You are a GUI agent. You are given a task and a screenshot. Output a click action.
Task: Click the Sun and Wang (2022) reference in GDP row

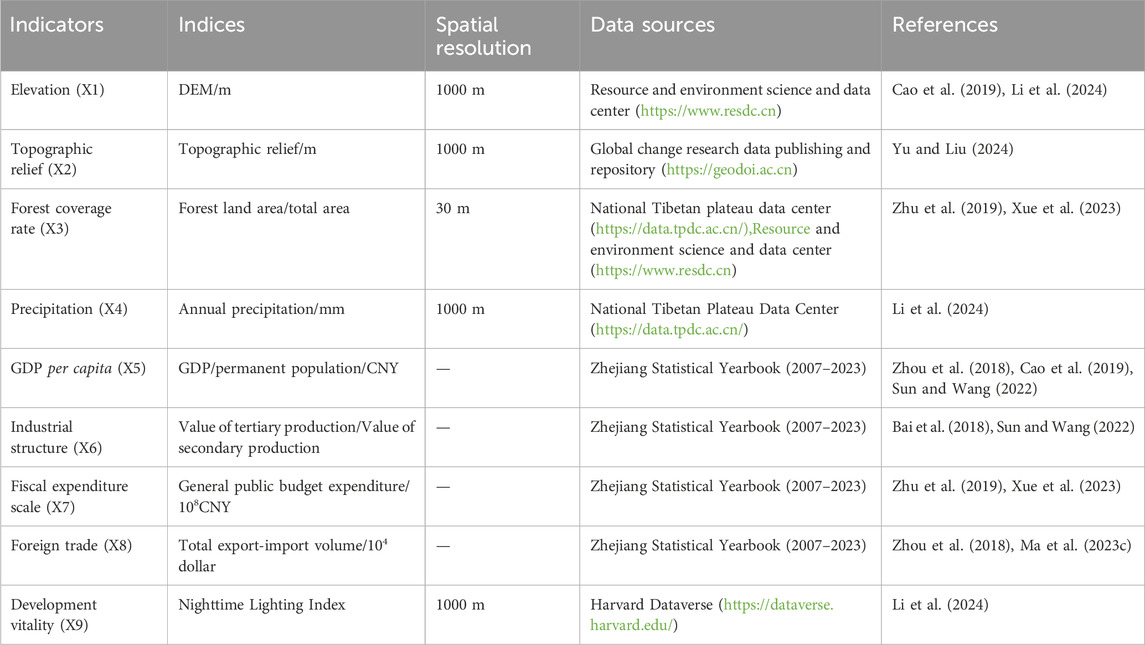pyautogui.click(x=964, y=389)
